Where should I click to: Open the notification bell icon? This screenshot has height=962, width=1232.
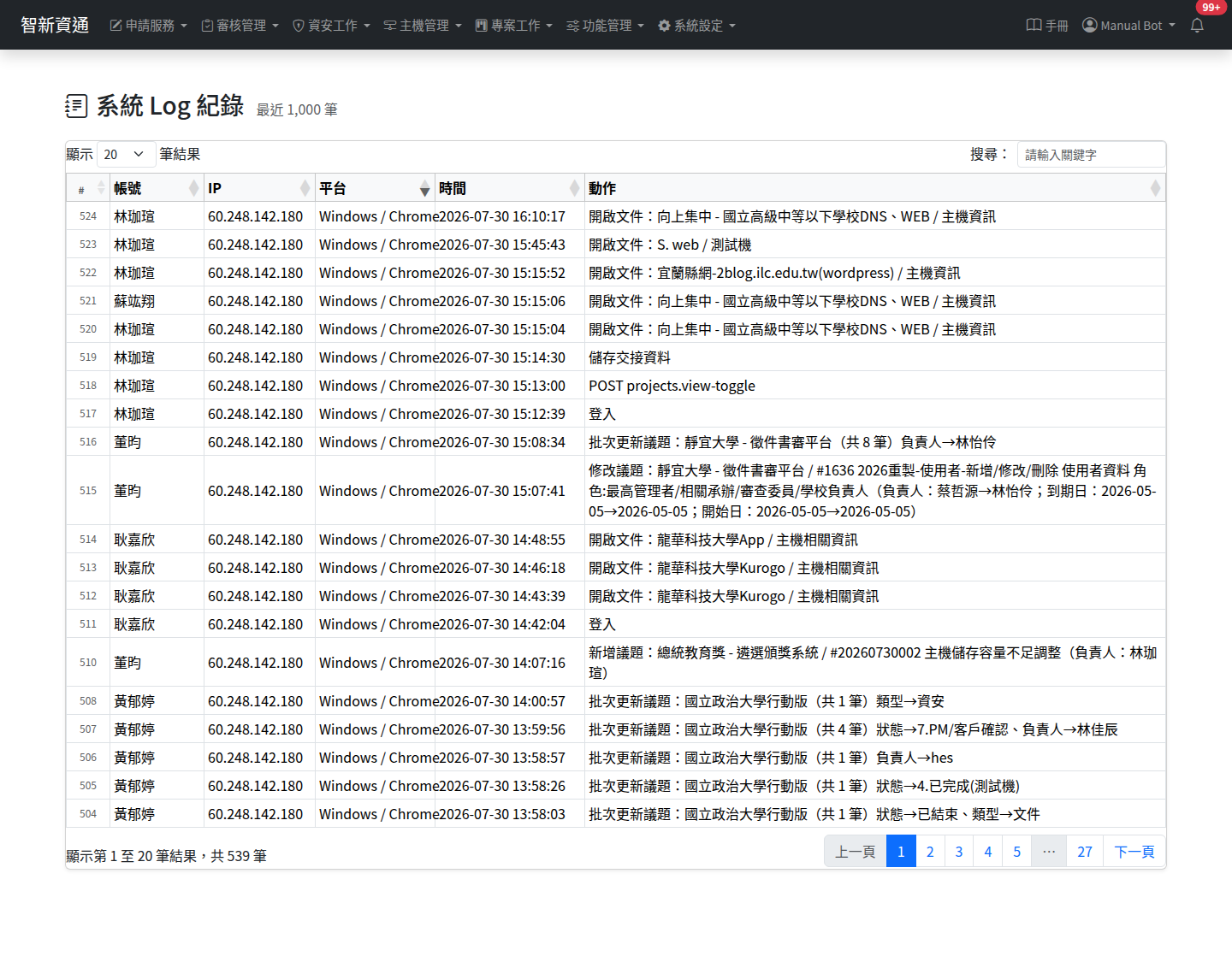pyautogui.click(x=1197, y=26)
